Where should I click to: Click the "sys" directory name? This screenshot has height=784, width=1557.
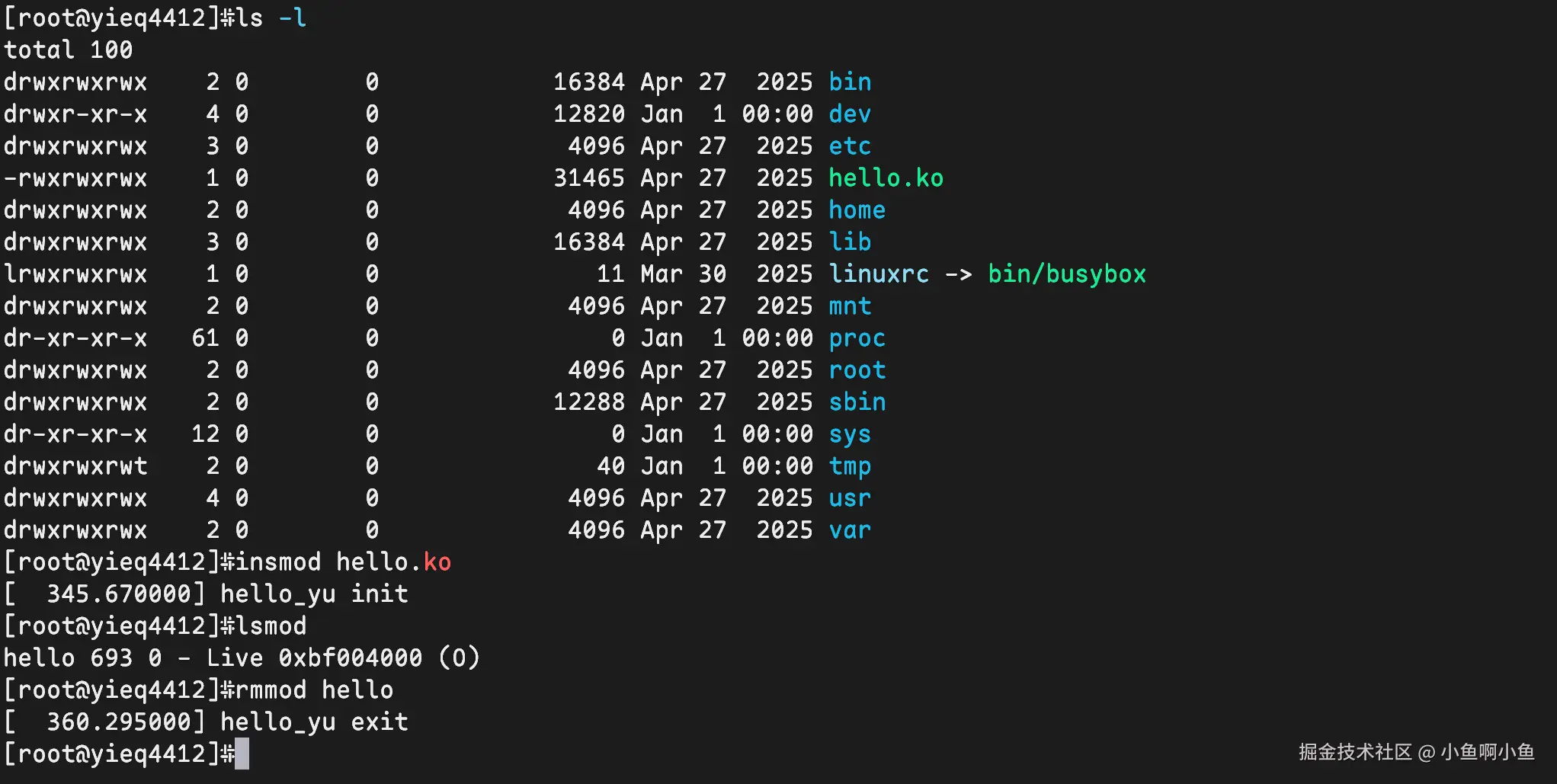pyautogui.click(x=850, y=434)
